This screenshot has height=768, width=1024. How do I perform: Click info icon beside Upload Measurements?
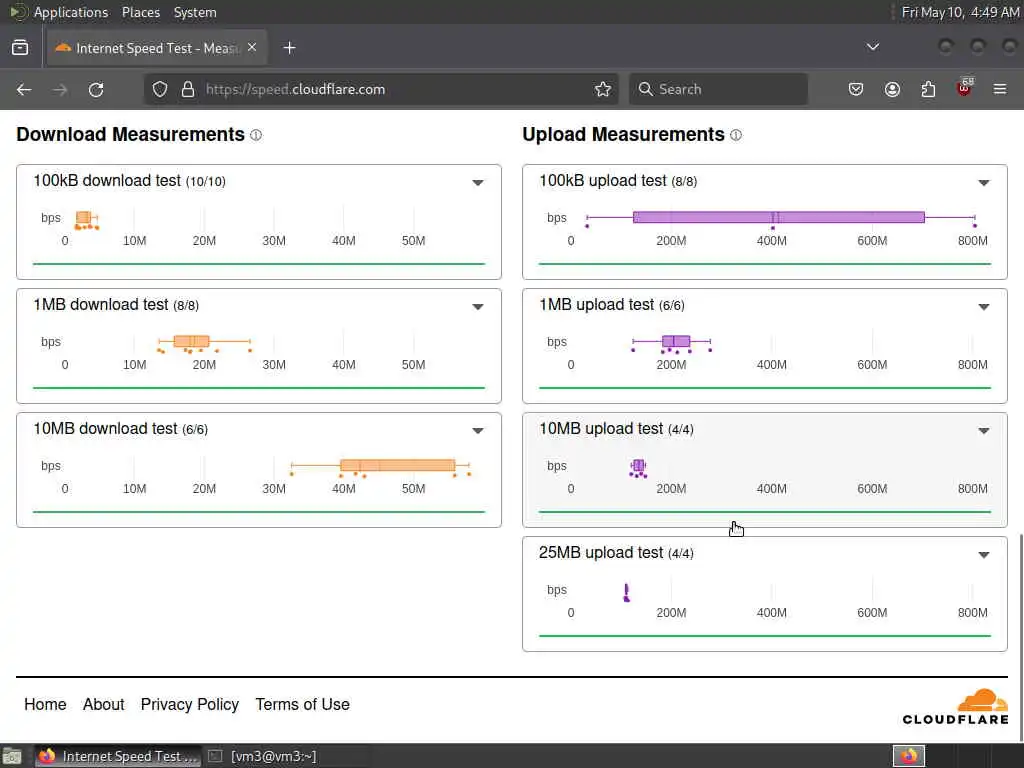coord(736,135)
